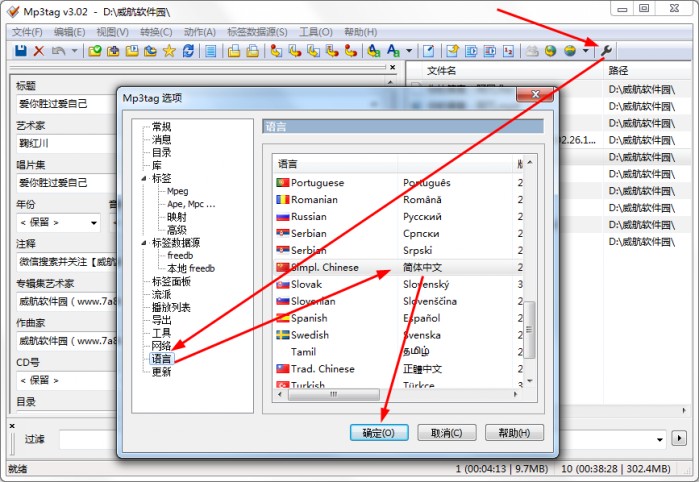Click the green-blue globe web sources icon
The width and height of the screenshot is (699, 482).
coord(551,51)
